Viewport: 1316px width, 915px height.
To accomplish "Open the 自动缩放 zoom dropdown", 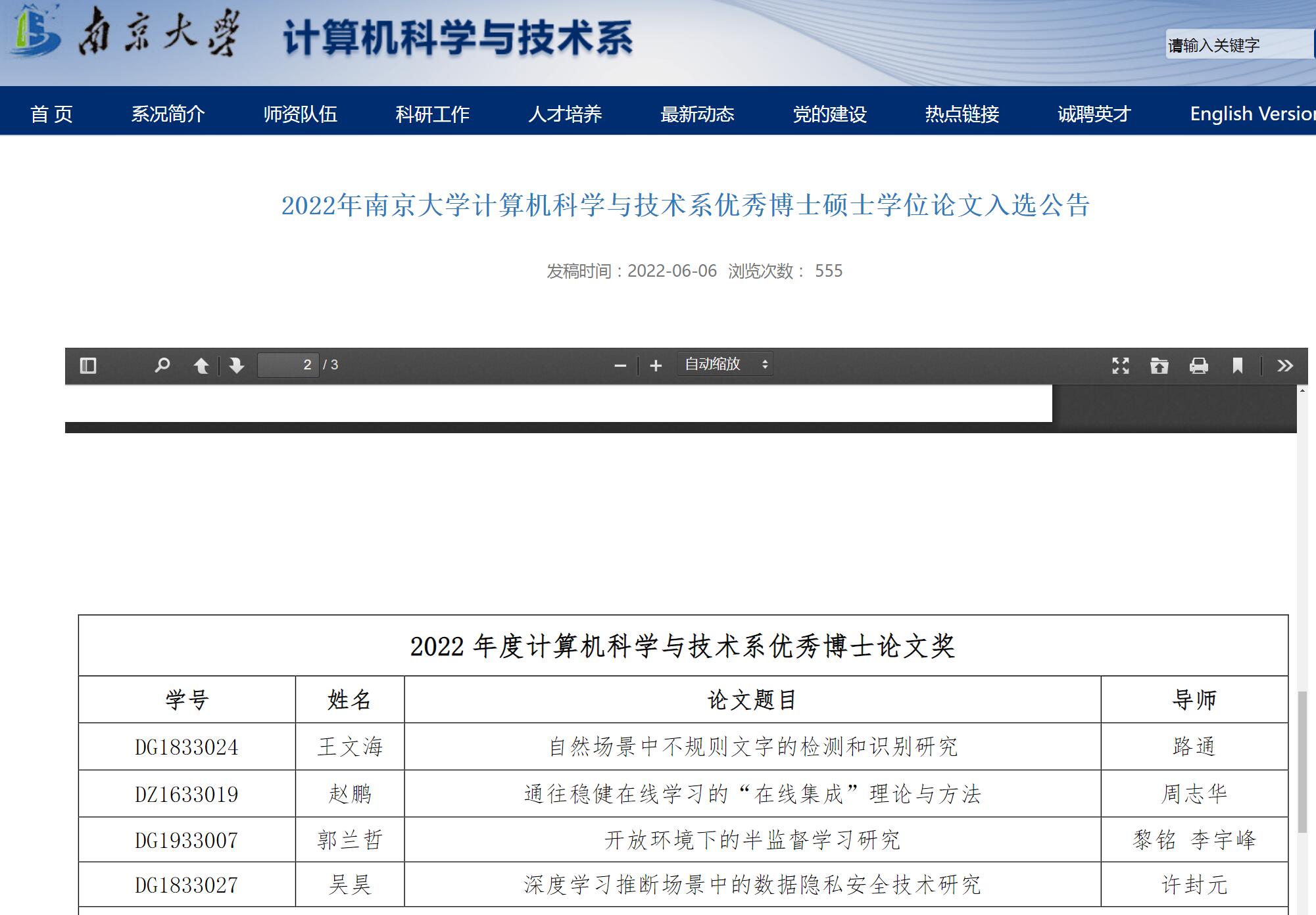I will (x=725, y=364).
